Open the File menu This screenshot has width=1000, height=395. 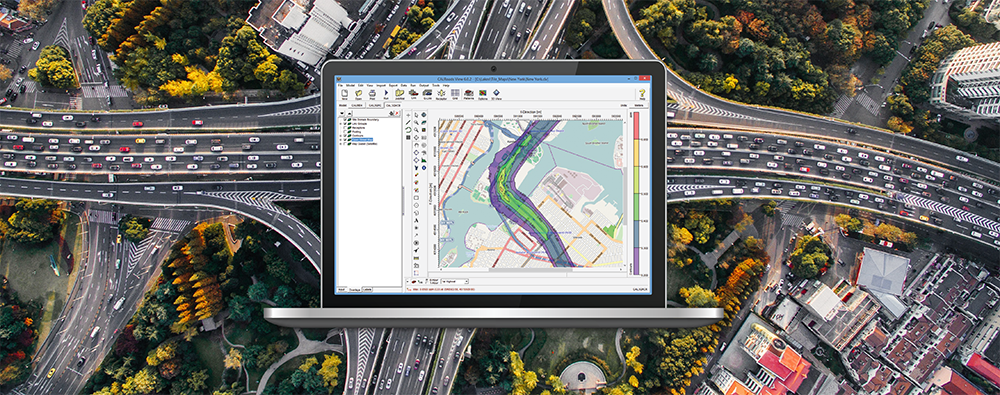coord(340,86)
